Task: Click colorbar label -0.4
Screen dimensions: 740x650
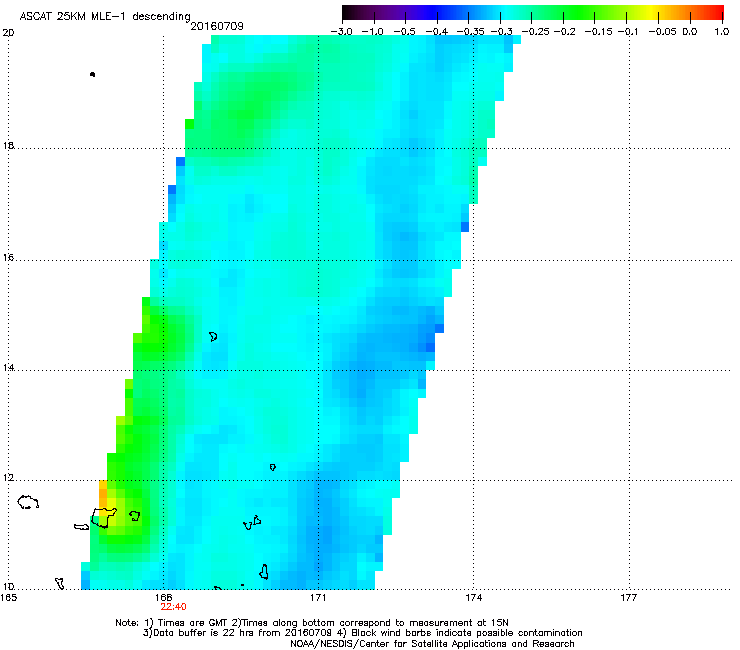Action: [437, 32]
